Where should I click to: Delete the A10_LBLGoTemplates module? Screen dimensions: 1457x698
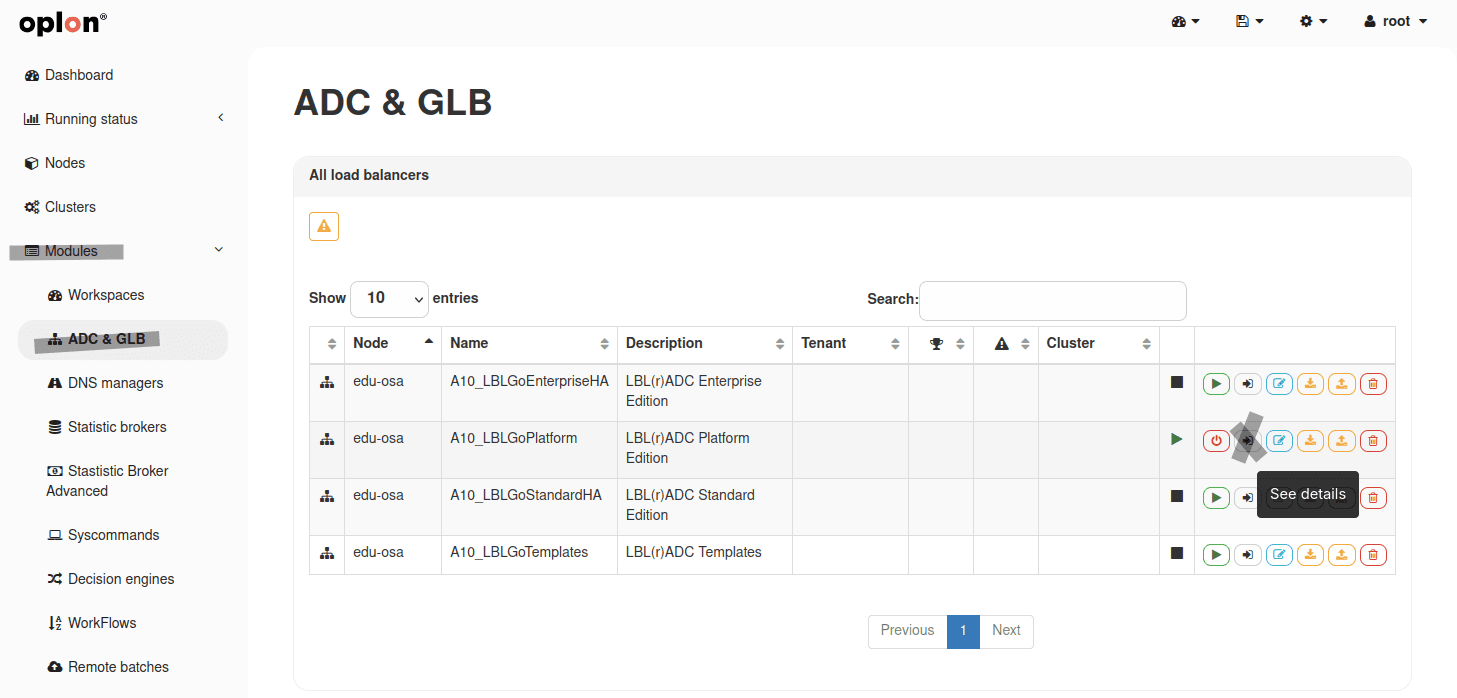click(1373, 554)
